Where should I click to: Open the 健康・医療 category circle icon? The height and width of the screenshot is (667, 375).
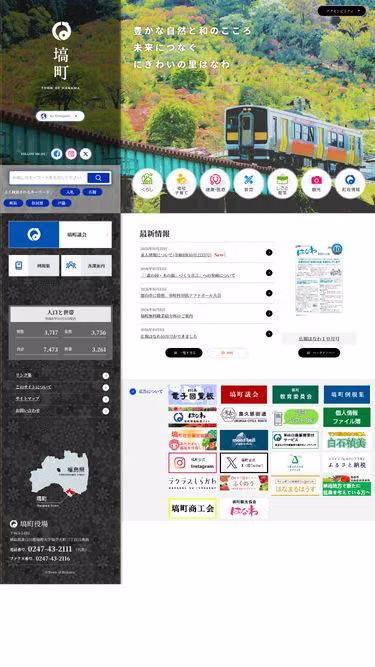215,183
